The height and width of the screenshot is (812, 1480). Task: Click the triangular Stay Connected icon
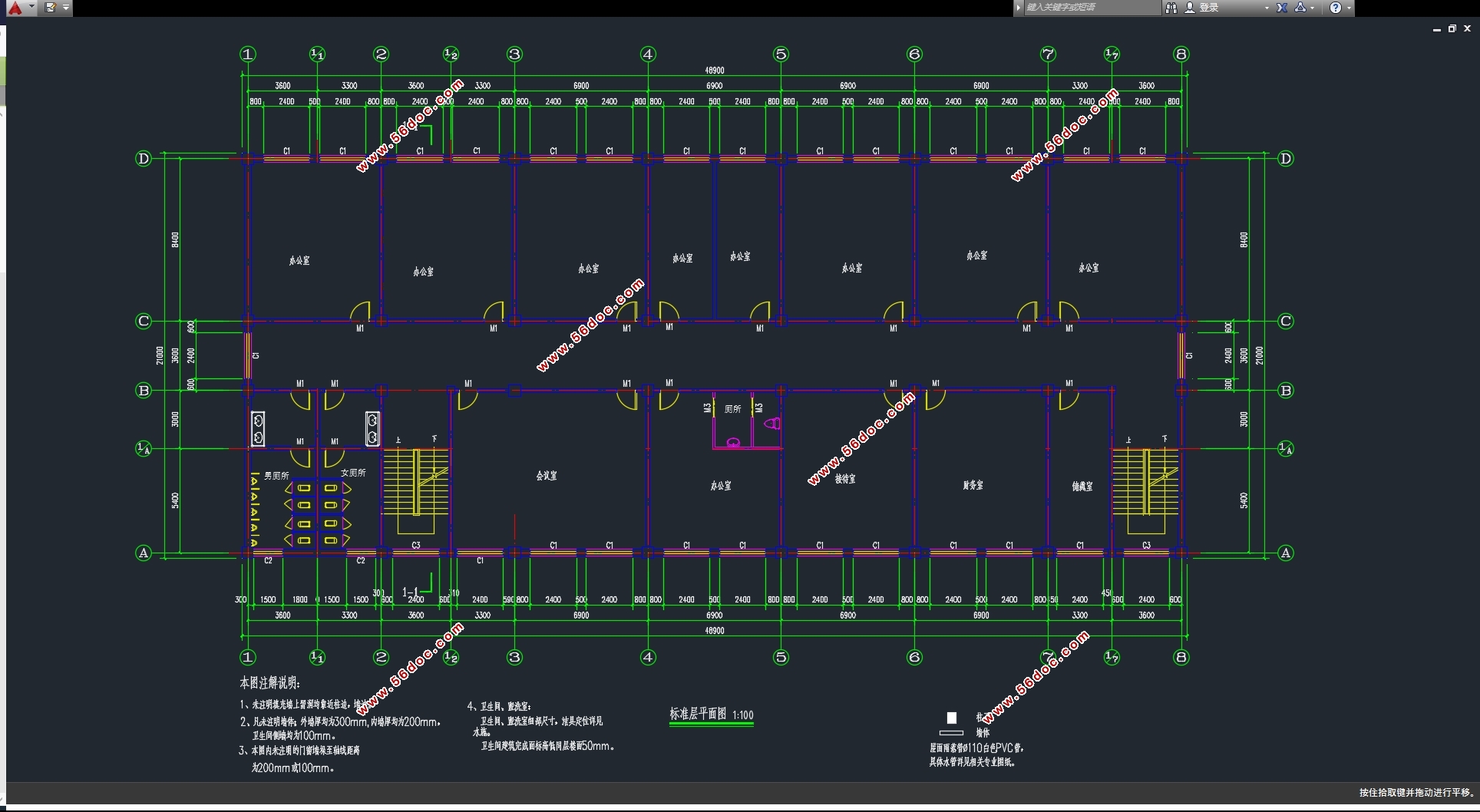pos(1300,8)
